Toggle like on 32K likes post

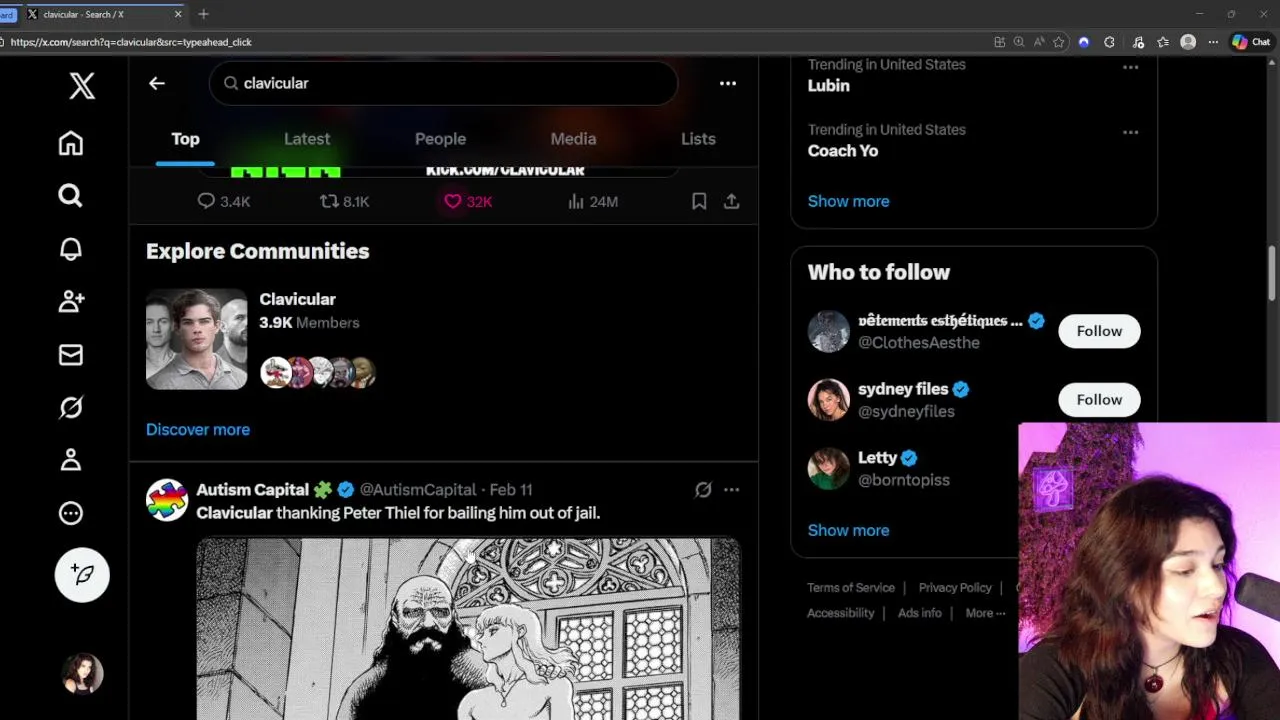click(468, 201)
